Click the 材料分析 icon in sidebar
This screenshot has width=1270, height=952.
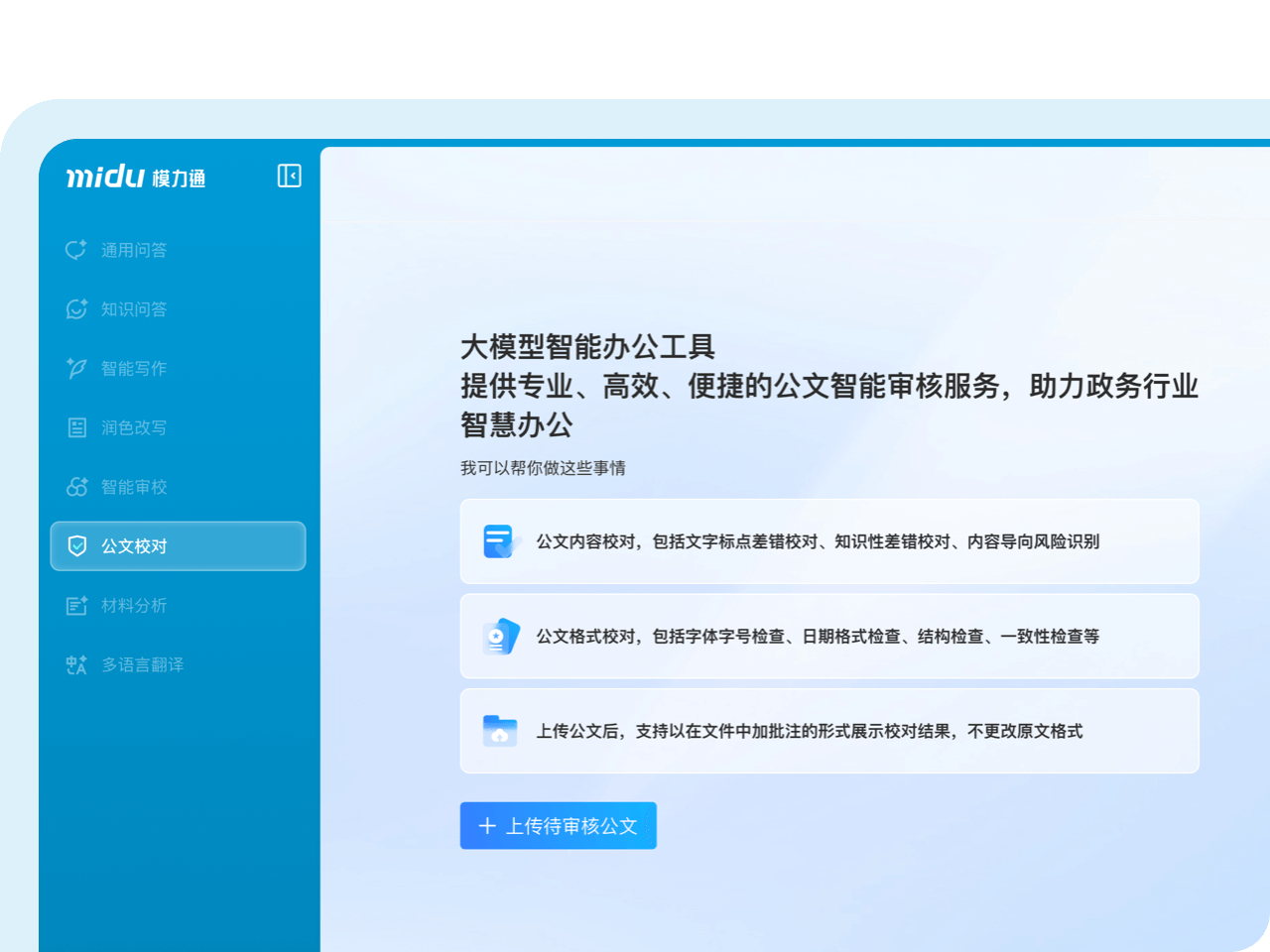[x=76, y=605]
